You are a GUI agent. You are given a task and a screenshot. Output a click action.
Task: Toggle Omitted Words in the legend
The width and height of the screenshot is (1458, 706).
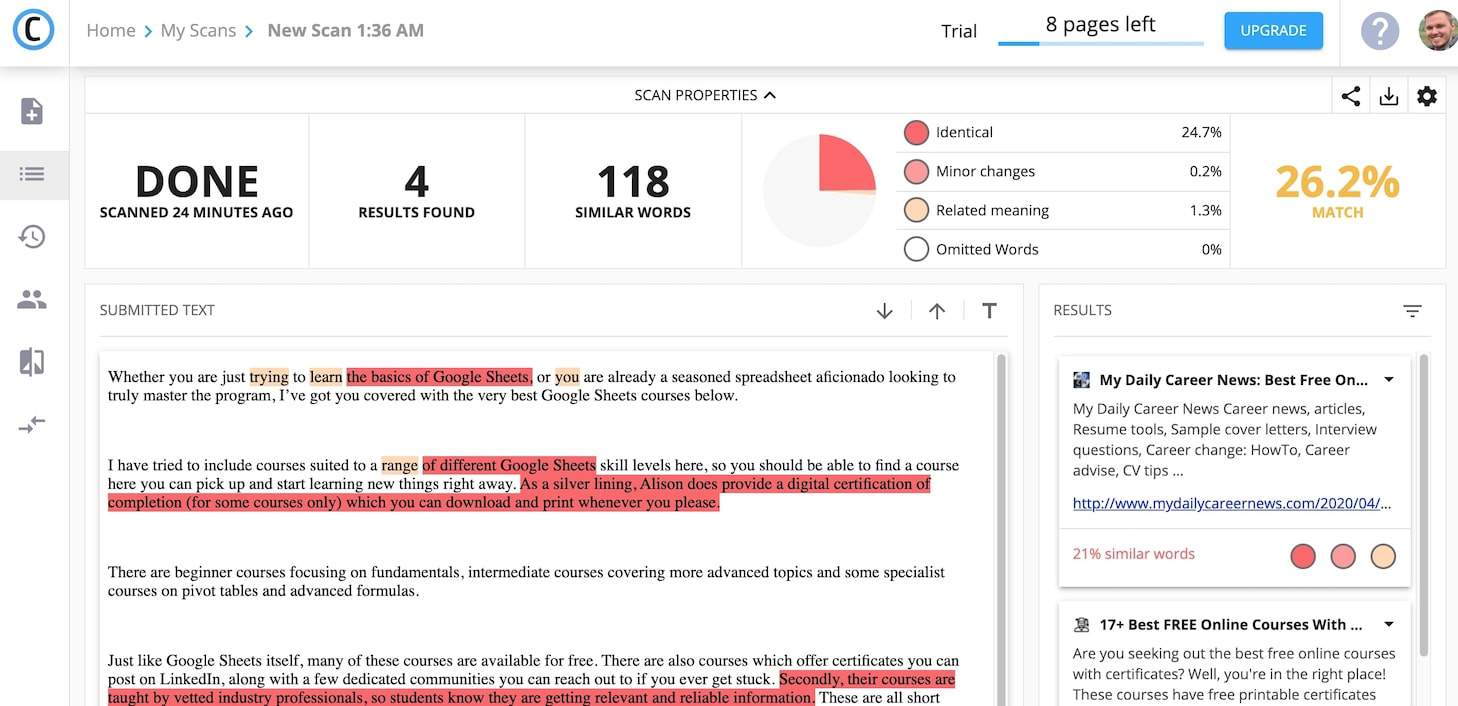coord(916,250)
